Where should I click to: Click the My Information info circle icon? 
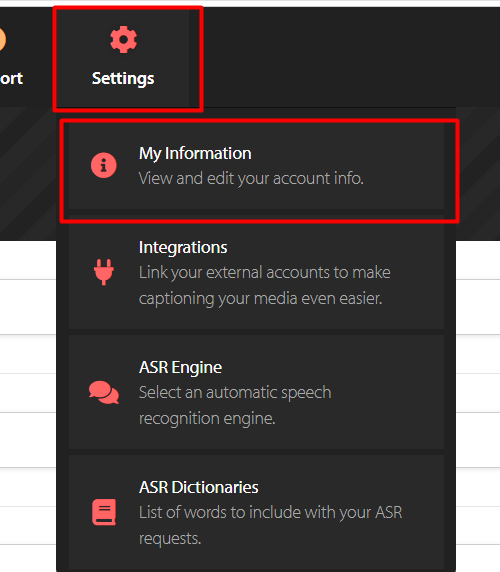104,165
